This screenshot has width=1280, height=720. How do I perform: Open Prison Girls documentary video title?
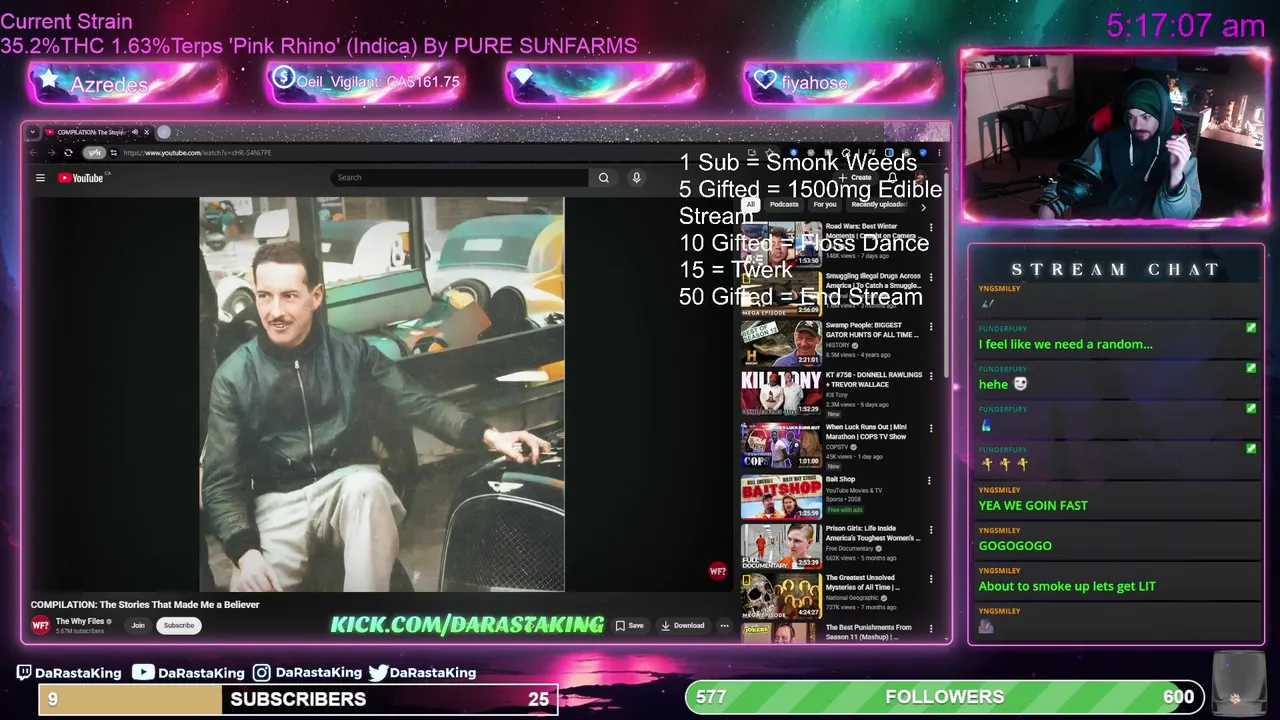873,533
